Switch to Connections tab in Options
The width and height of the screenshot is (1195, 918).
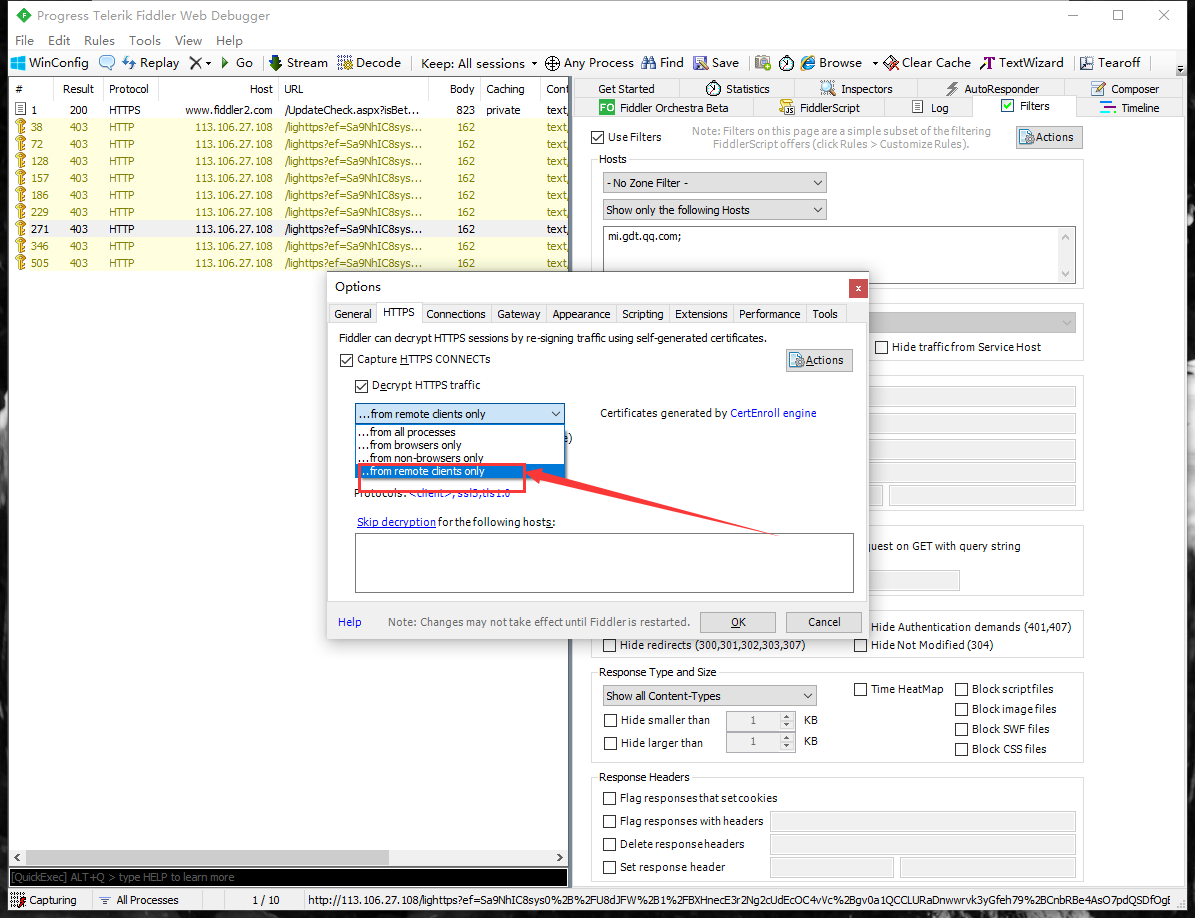[x=456, y=314]
